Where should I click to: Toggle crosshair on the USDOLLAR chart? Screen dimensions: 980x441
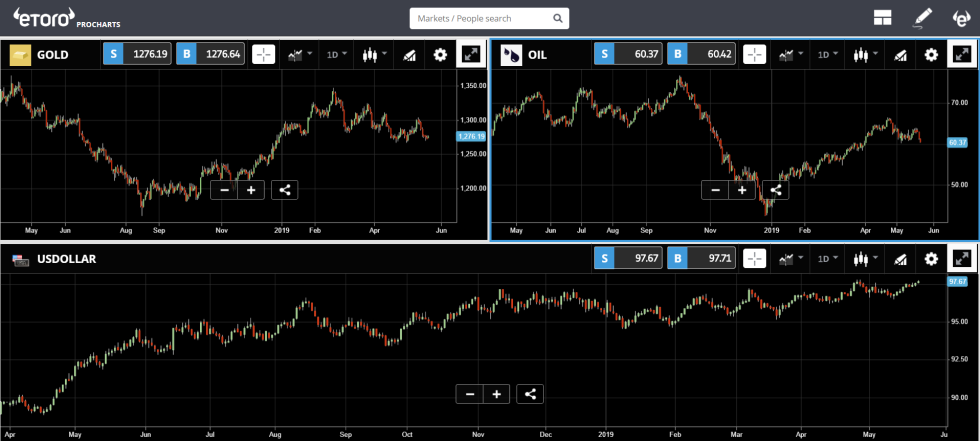[x=755, y=259]
